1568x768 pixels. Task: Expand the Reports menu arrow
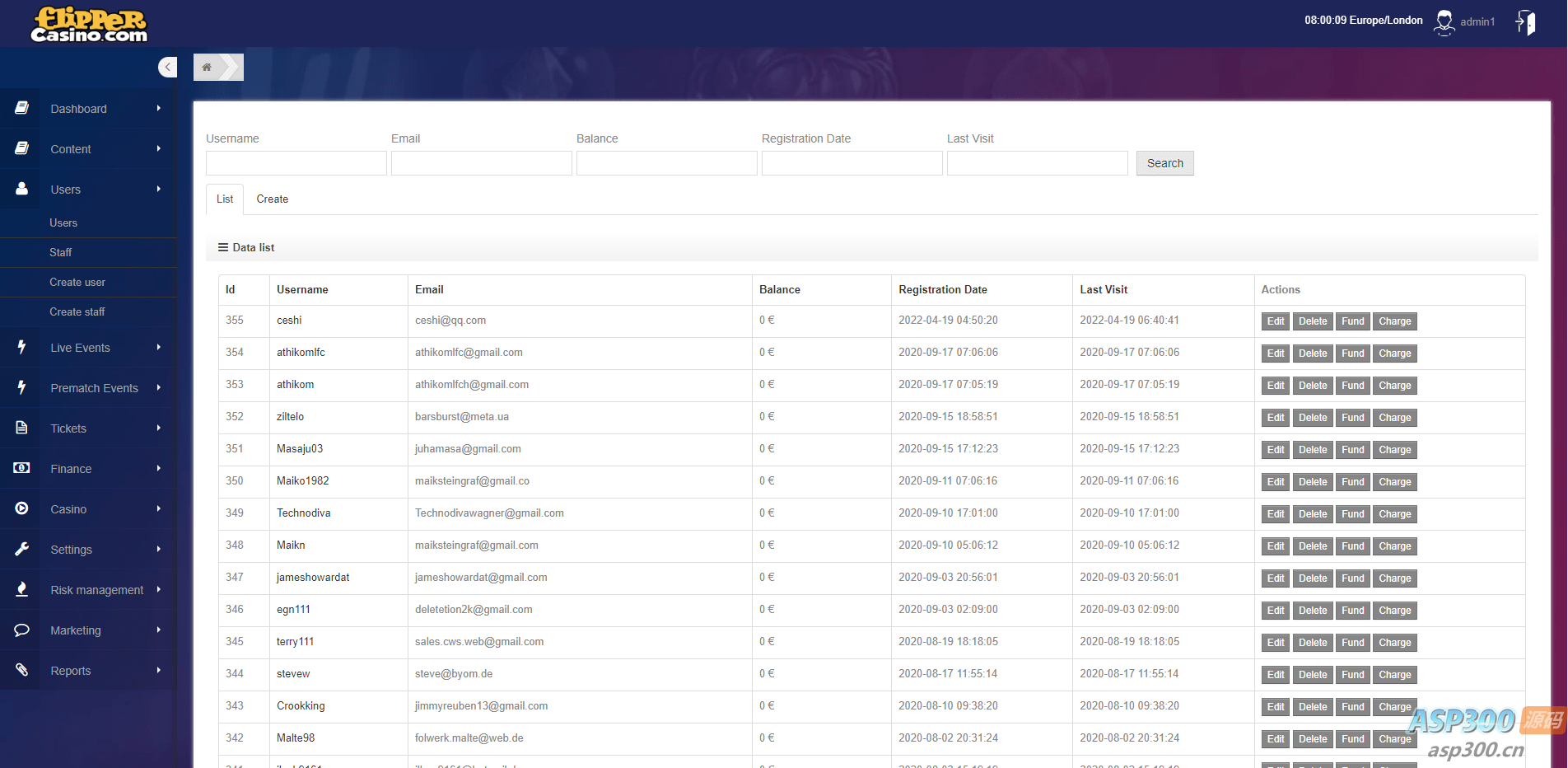(159, 671)
